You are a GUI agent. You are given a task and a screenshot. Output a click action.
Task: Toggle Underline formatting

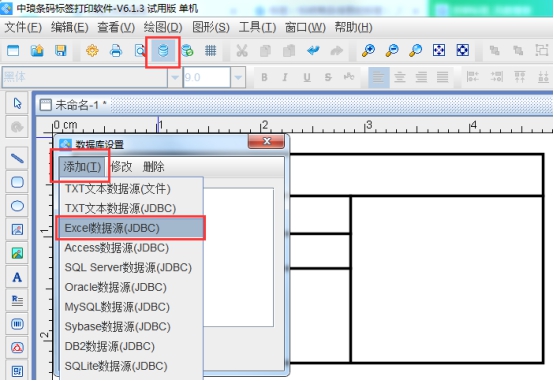coord(307,77)
